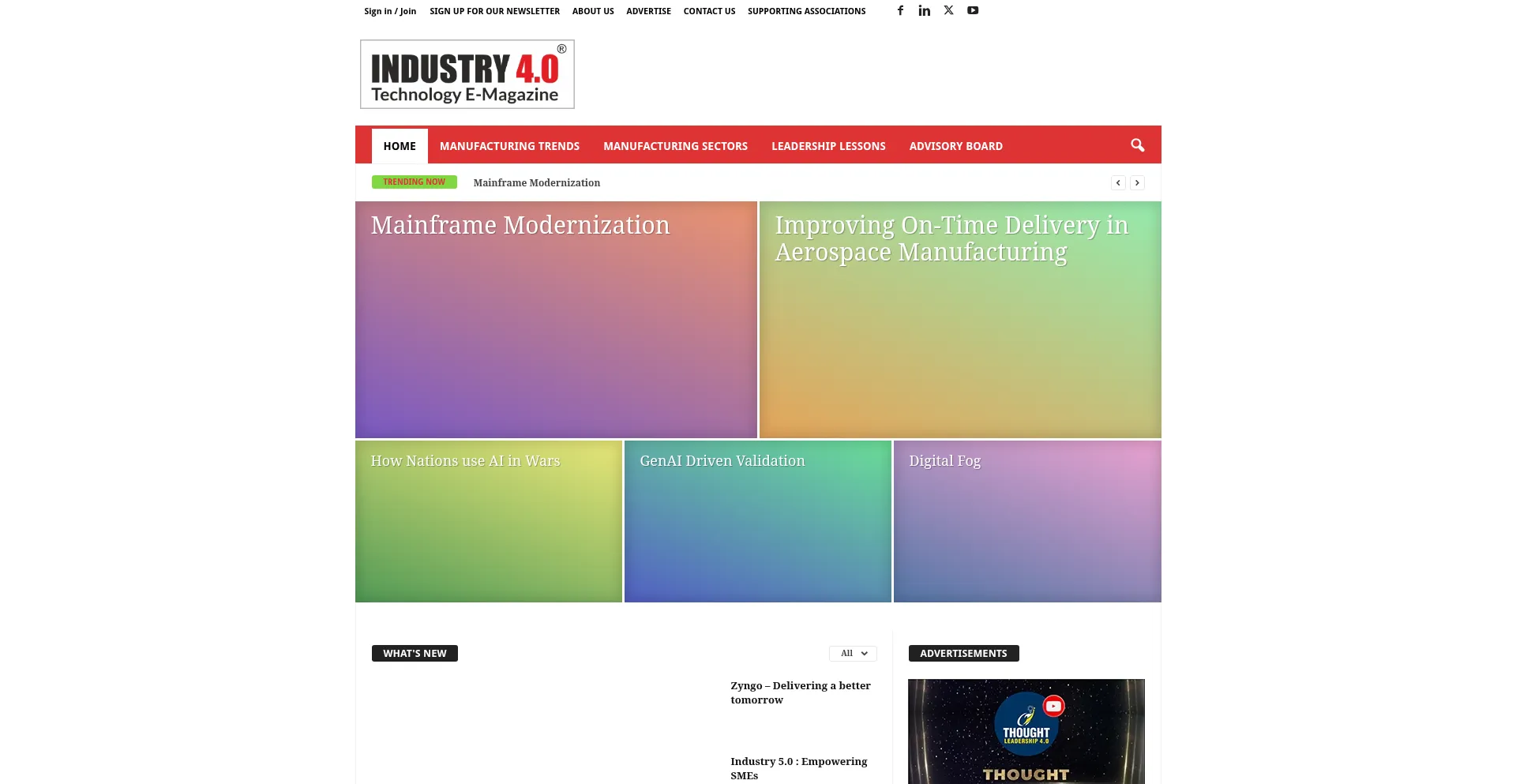Open Improving On-Time Delivery in Aerospace tile
Viewport: 1516px width, 784px height.
(x=960, y=320)
